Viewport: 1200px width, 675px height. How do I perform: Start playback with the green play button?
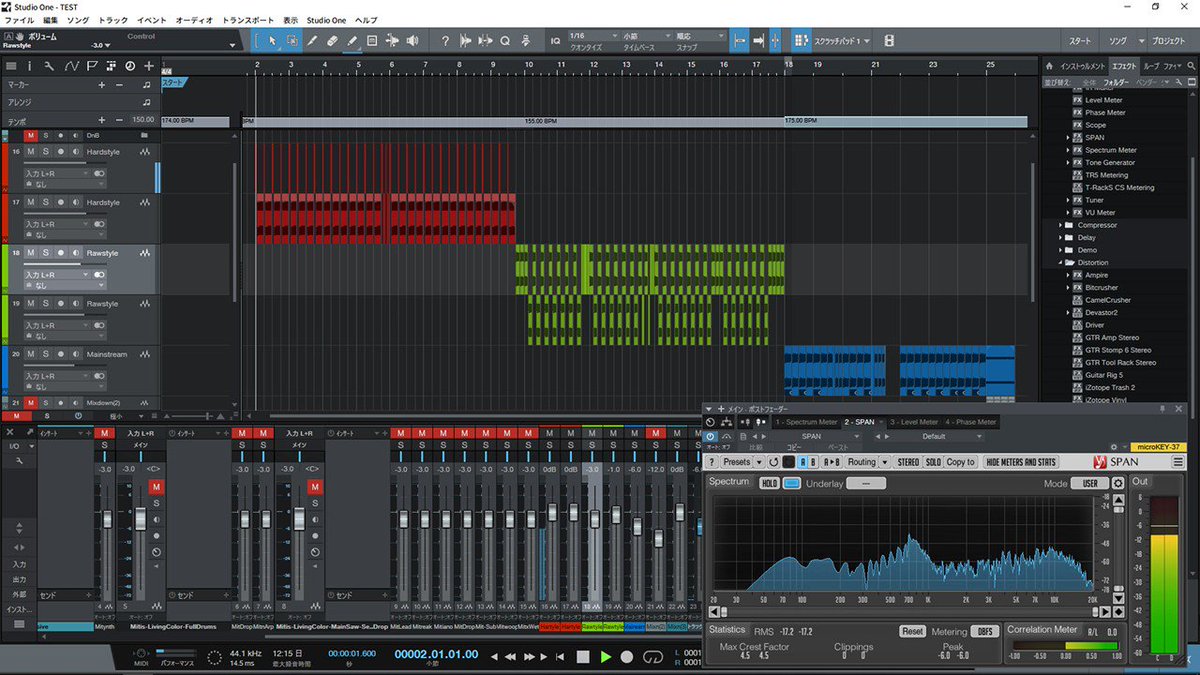click(605, 657)
